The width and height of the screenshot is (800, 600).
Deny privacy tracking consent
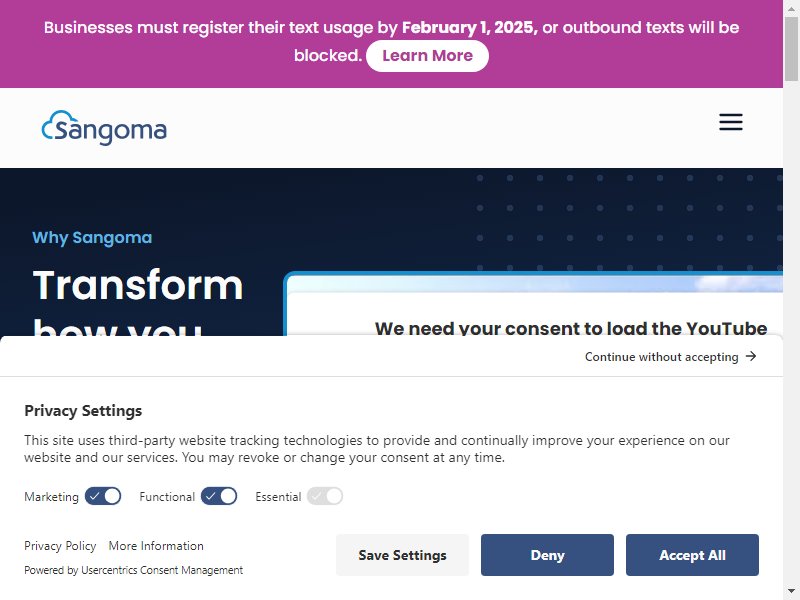pyautogui.click(x=547, y=555)
